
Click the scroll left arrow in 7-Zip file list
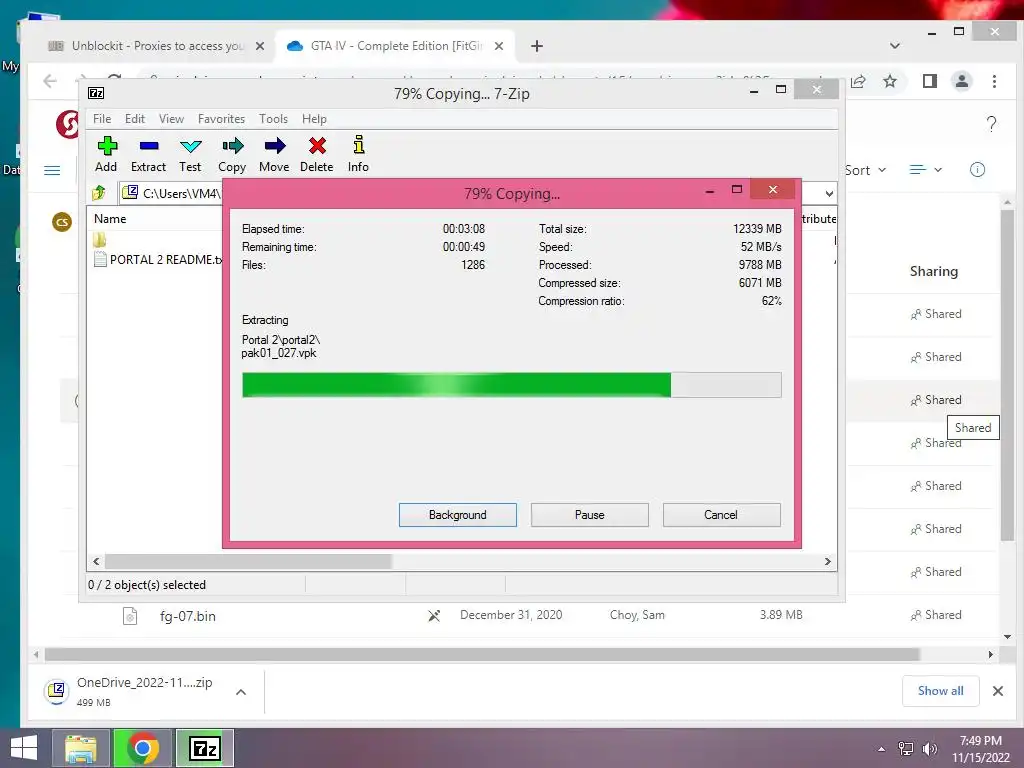[96, 562]
